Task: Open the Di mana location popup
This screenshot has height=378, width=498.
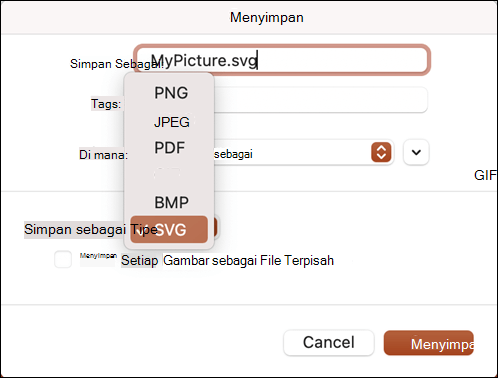Action: [x=303, y=153]
